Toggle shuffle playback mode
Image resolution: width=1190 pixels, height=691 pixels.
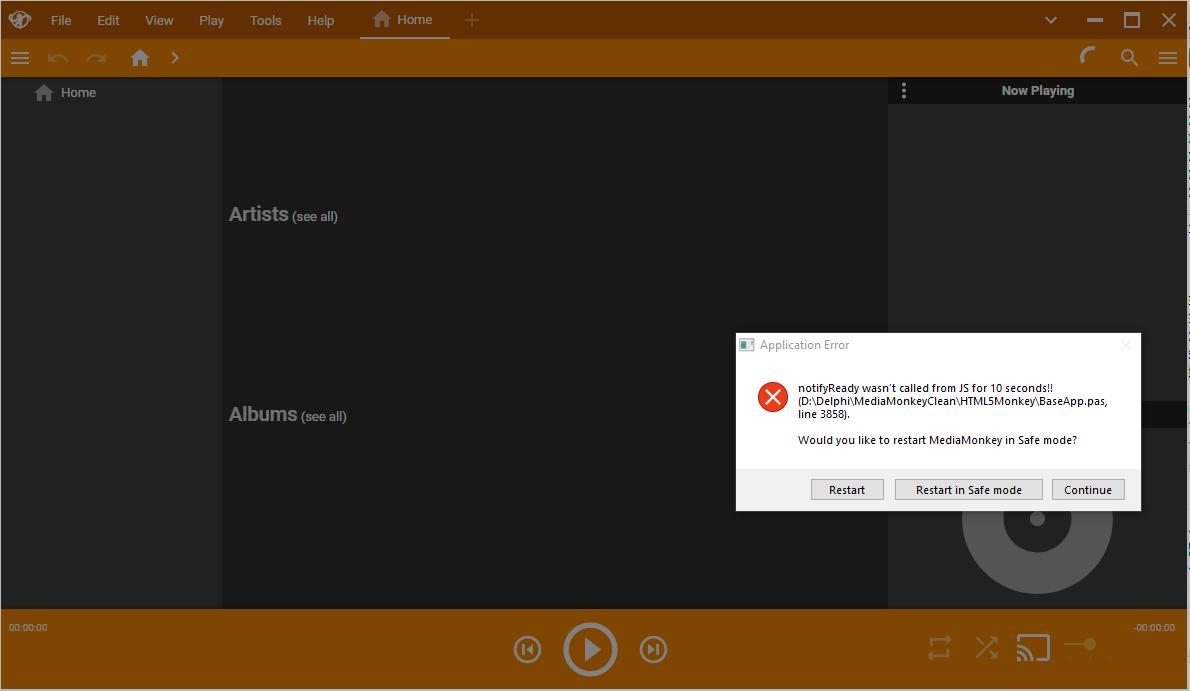986,648
